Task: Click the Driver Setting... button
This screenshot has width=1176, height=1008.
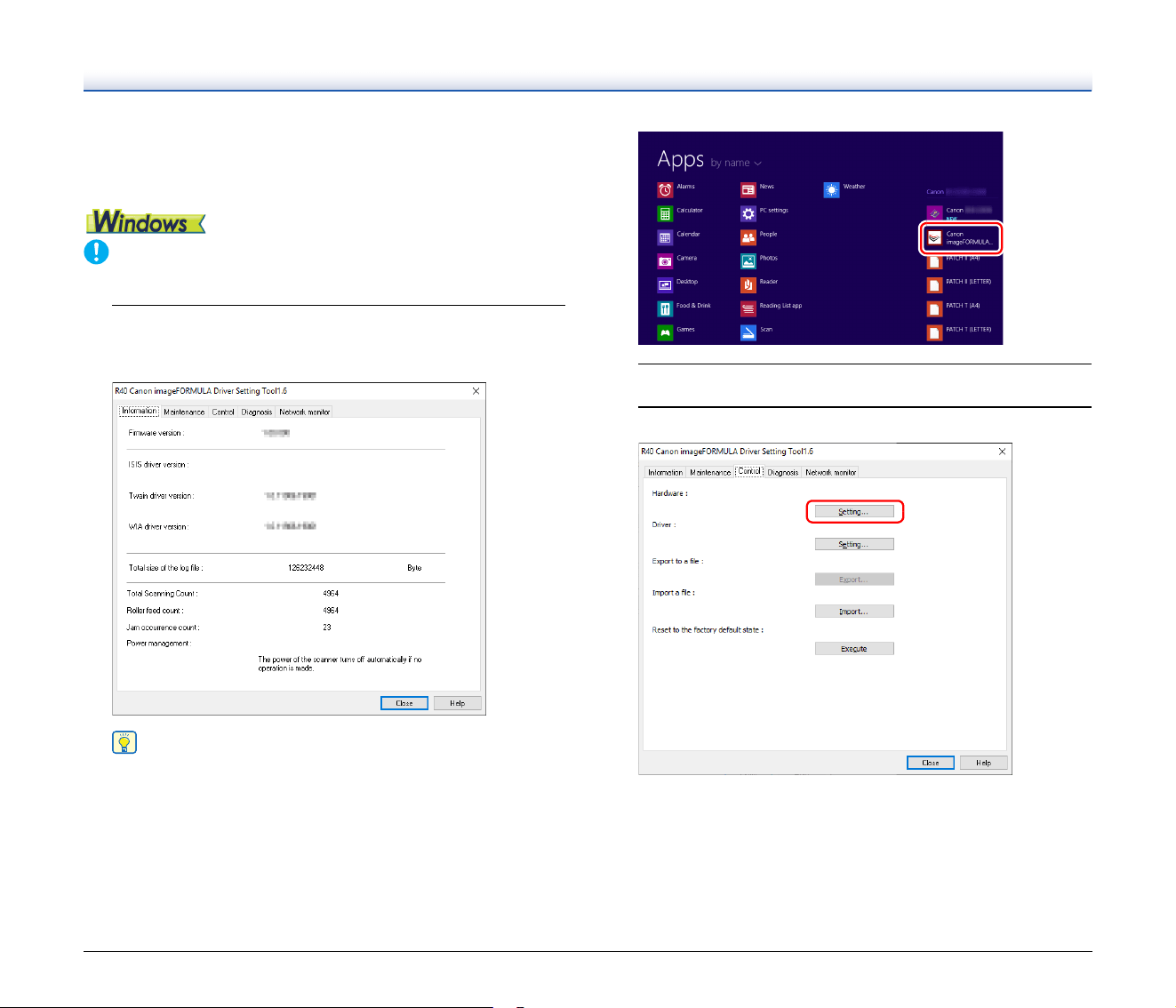Action: [854, 544]
